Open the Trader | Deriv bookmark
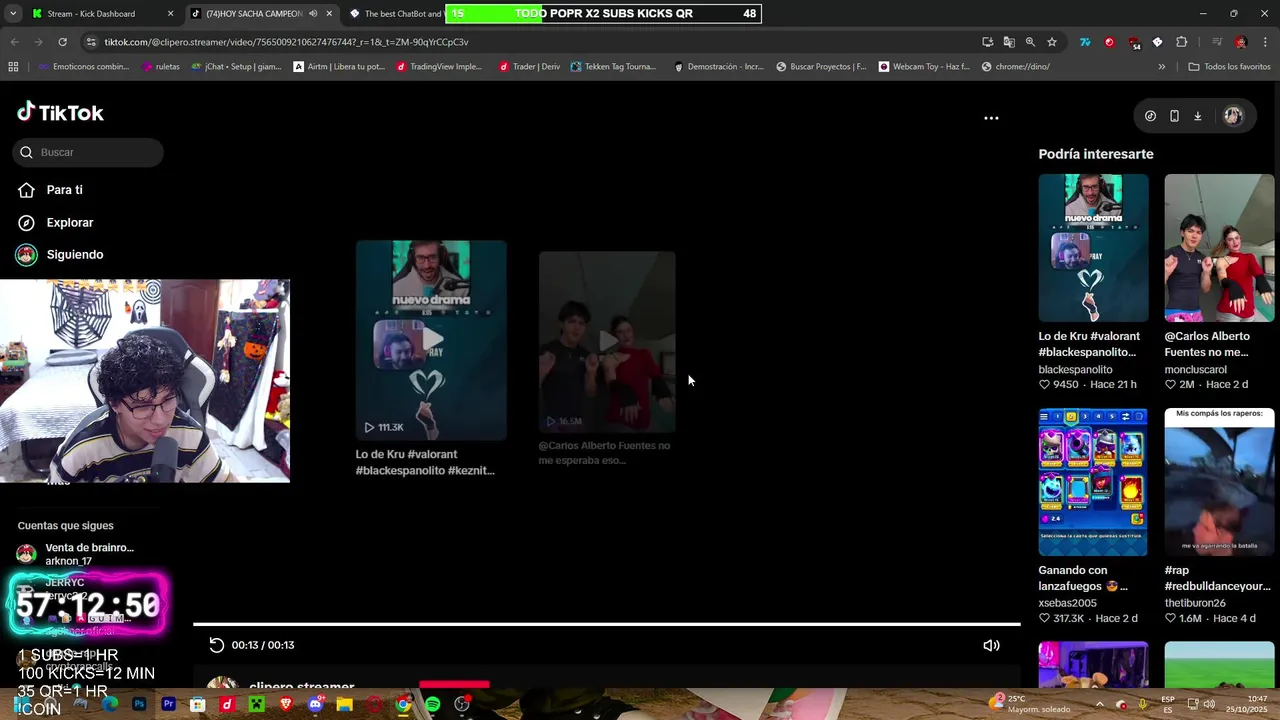Screen dimensions: 1280x720 pyautogui.click(x=530, y=67)
